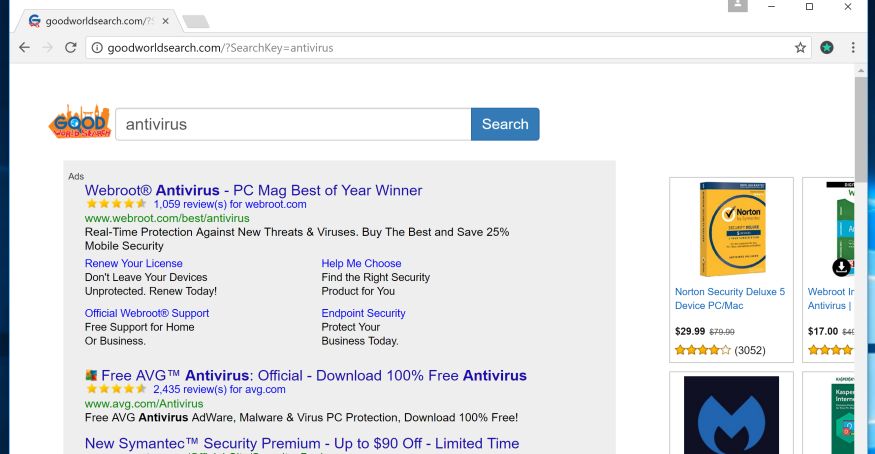
Task: View site information icon in address bar
Action: coord(97,47)
